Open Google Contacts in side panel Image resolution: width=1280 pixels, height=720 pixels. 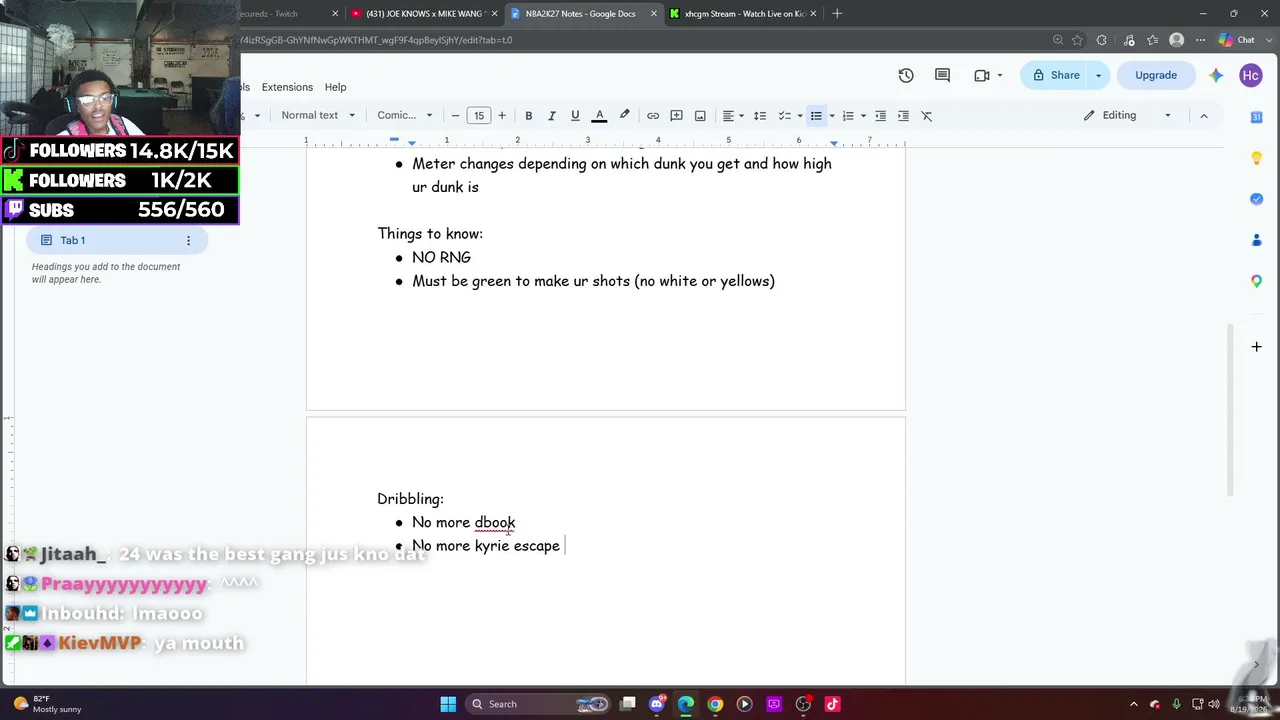pyautogui.click(x=1257, y=240)
